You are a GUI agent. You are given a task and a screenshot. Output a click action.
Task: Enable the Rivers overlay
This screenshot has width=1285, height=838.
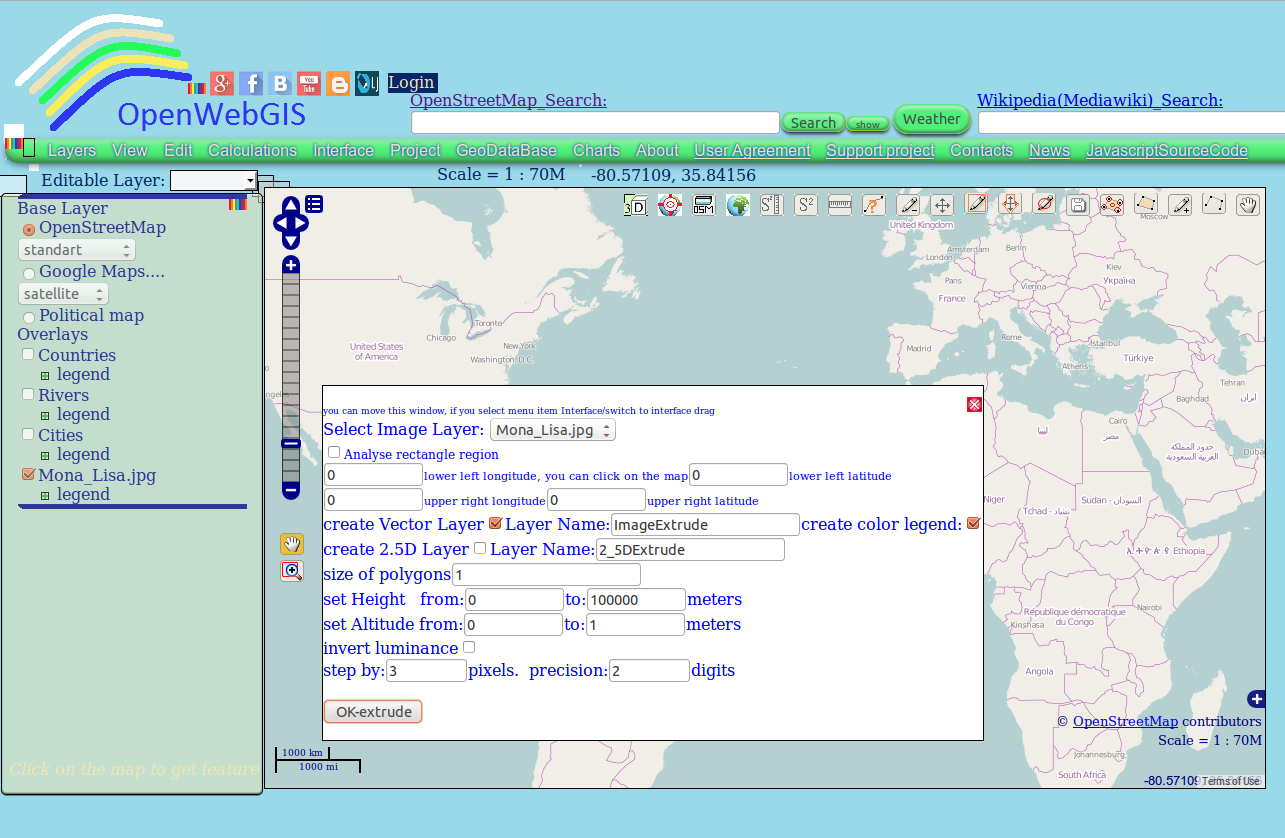(x=28, y=395)
